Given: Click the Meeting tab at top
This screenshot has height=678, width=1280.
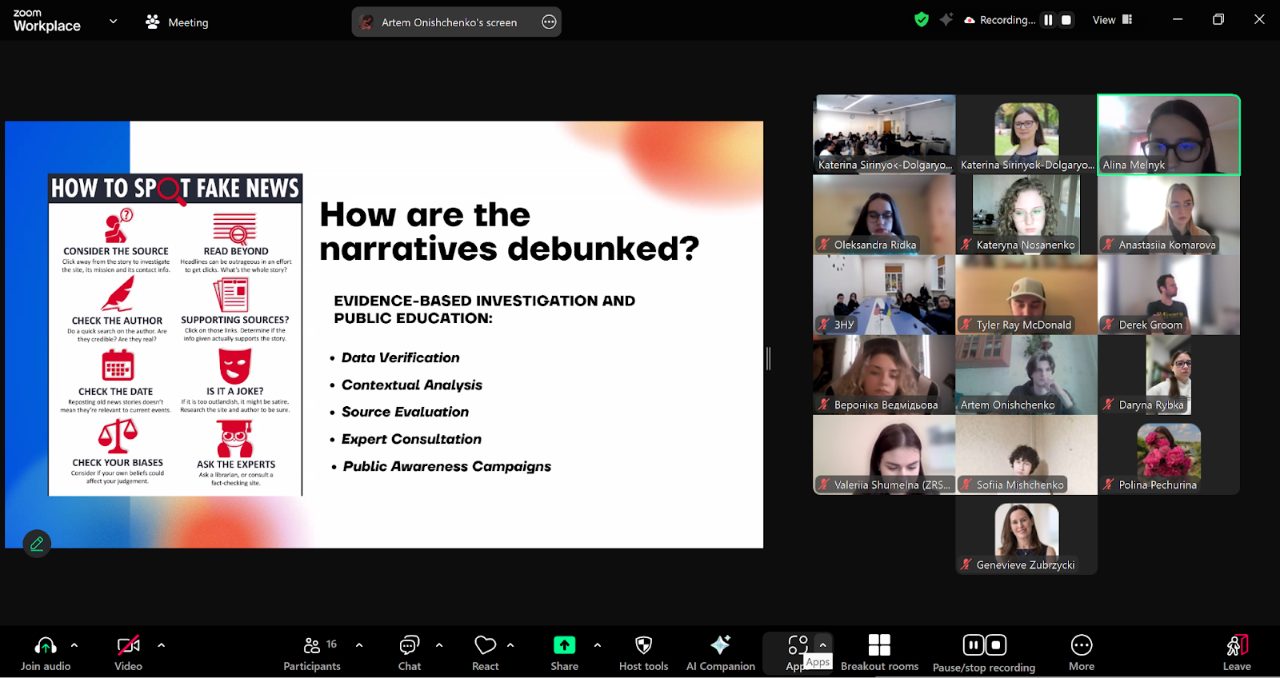Looking at the screenshot, I should 177,21.
